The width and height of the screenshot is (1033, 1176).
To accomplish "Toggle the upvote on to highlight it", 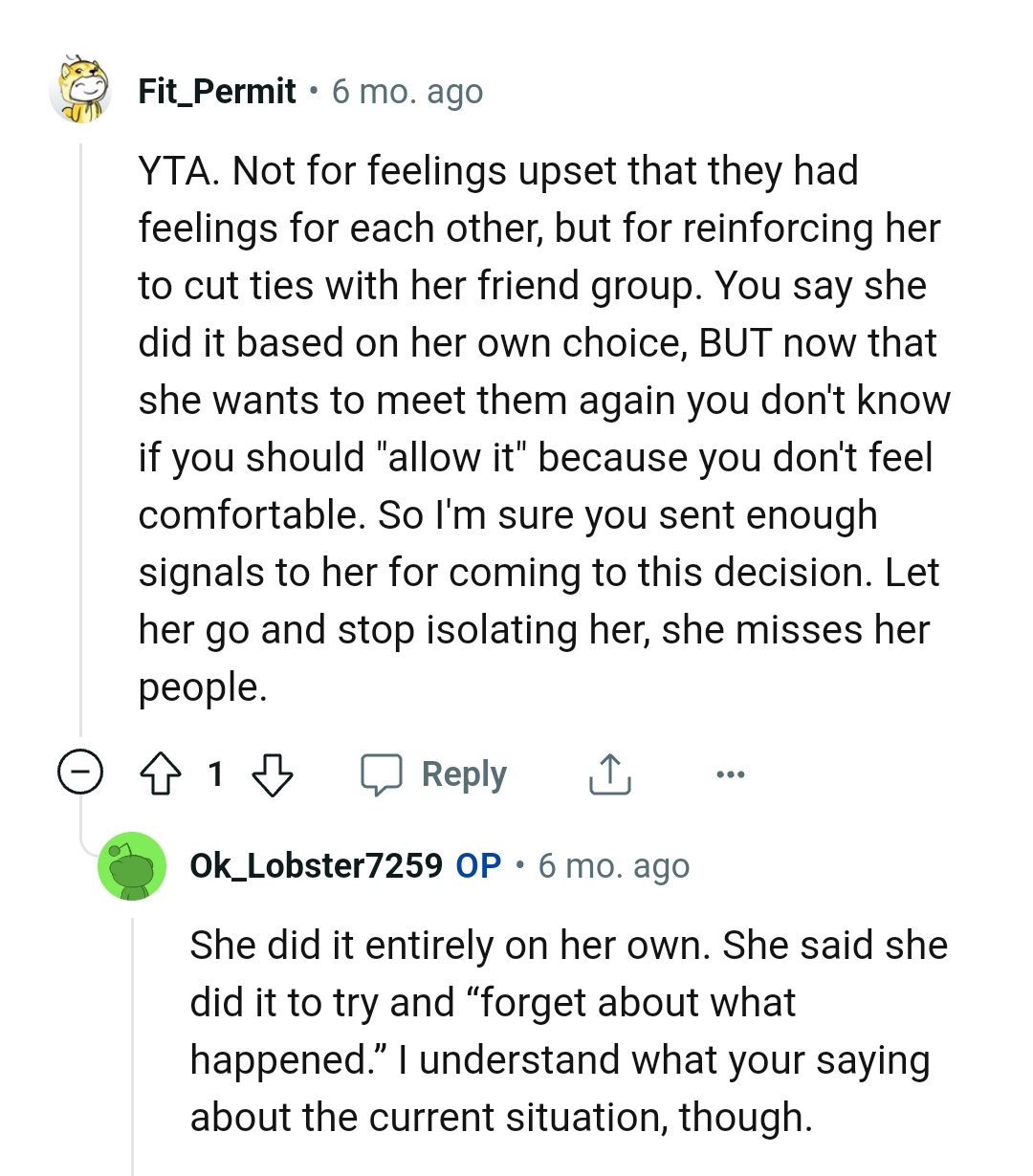I will point(163,774).
